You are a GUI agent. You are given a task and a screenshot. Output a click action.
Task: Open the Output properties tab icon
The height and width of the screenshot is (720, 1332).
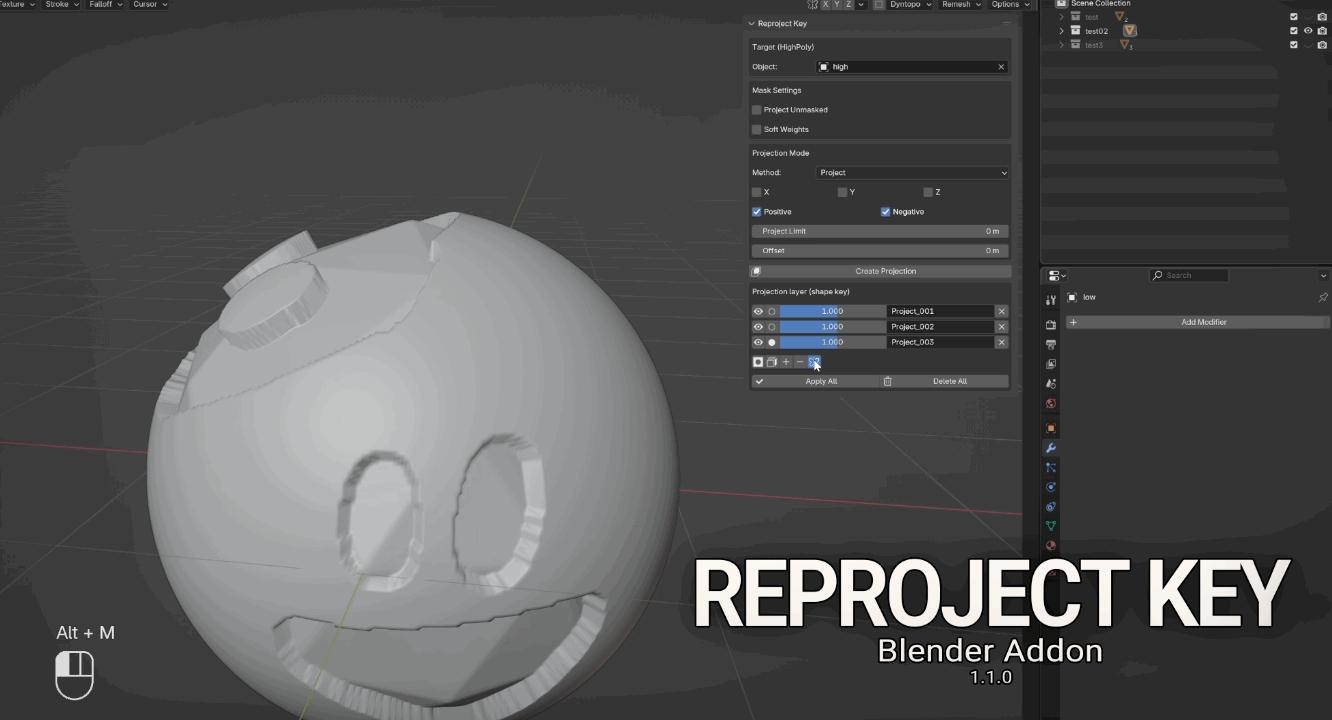coord(1051,344)
